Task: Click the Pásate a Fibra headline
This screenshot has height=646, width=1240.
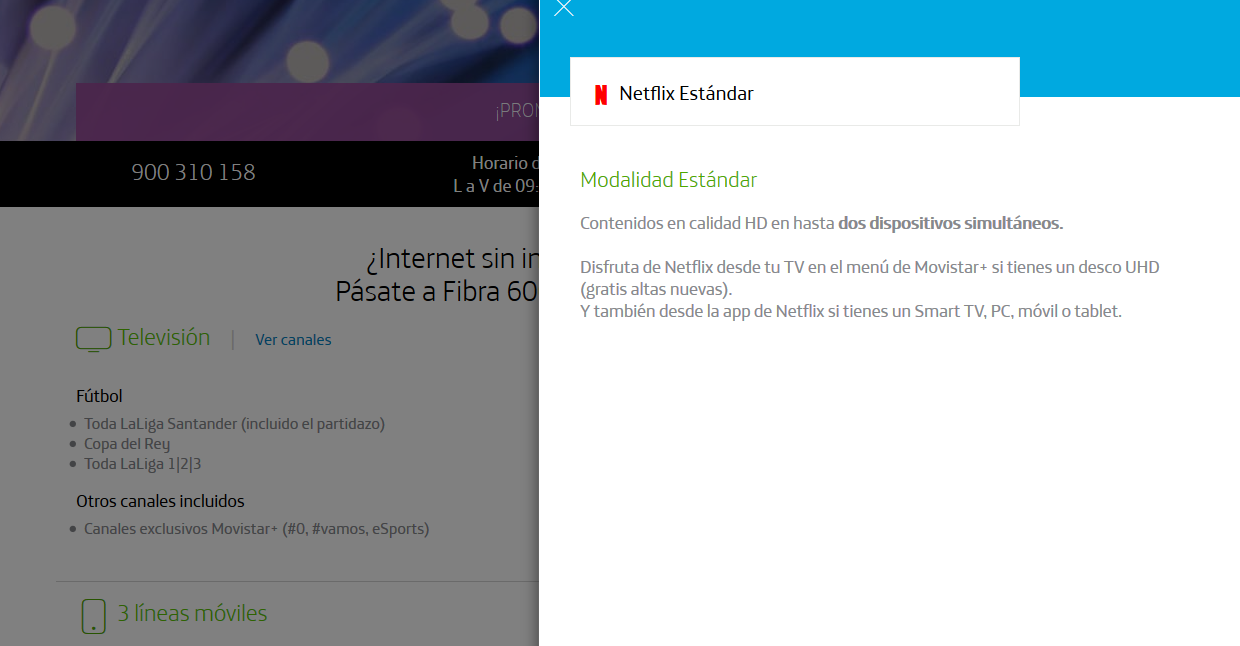Action: point(438,292)
